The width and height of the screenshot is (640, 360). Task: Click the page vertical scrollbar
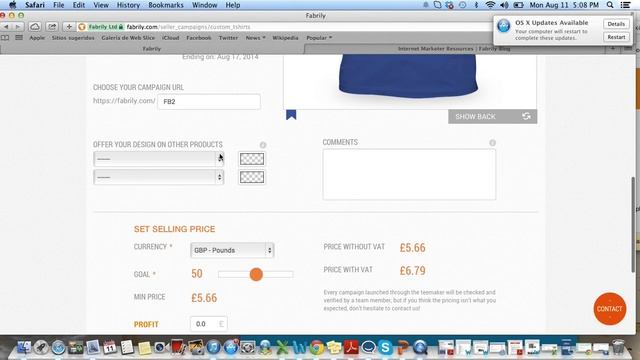pyautogui.click(x=633, y=224)
